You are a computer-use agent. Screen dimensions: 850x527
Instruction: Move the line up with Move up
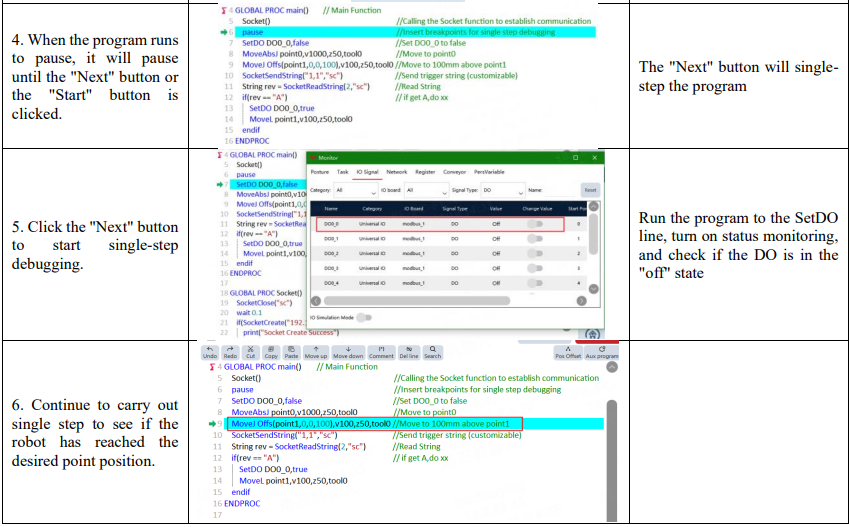tap(316, 352)
